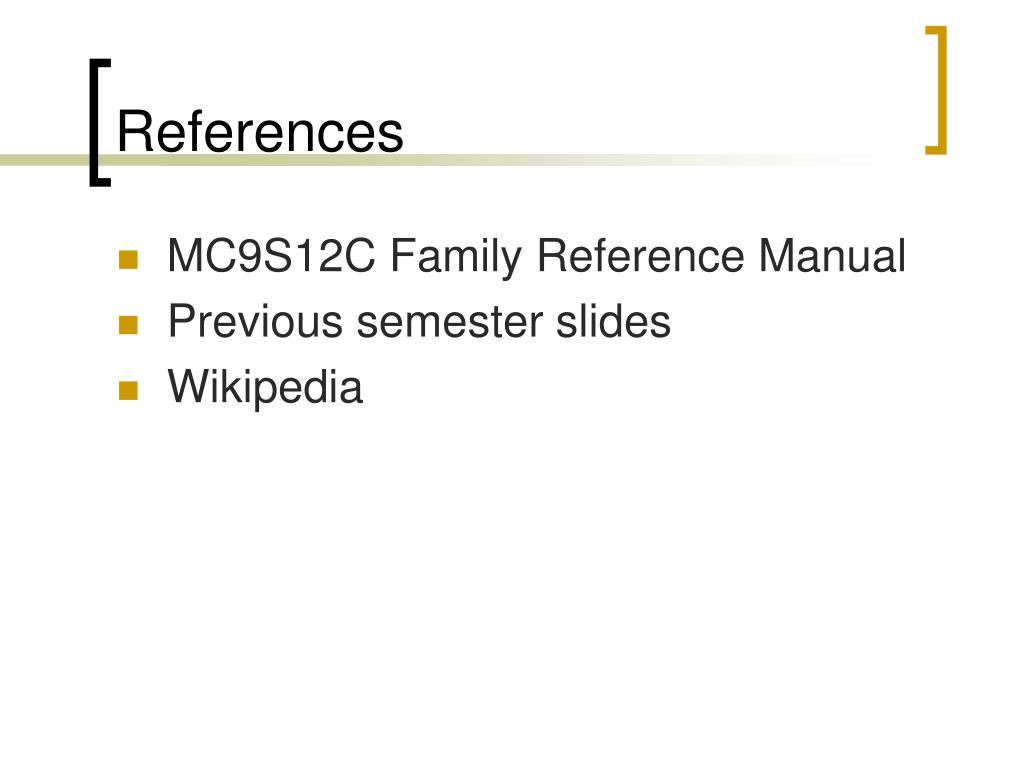The image size is (1024, 768).
Task: Click the gold bullet next to Wikipedia
Action: pyautogui.click(x=128, y=391)
